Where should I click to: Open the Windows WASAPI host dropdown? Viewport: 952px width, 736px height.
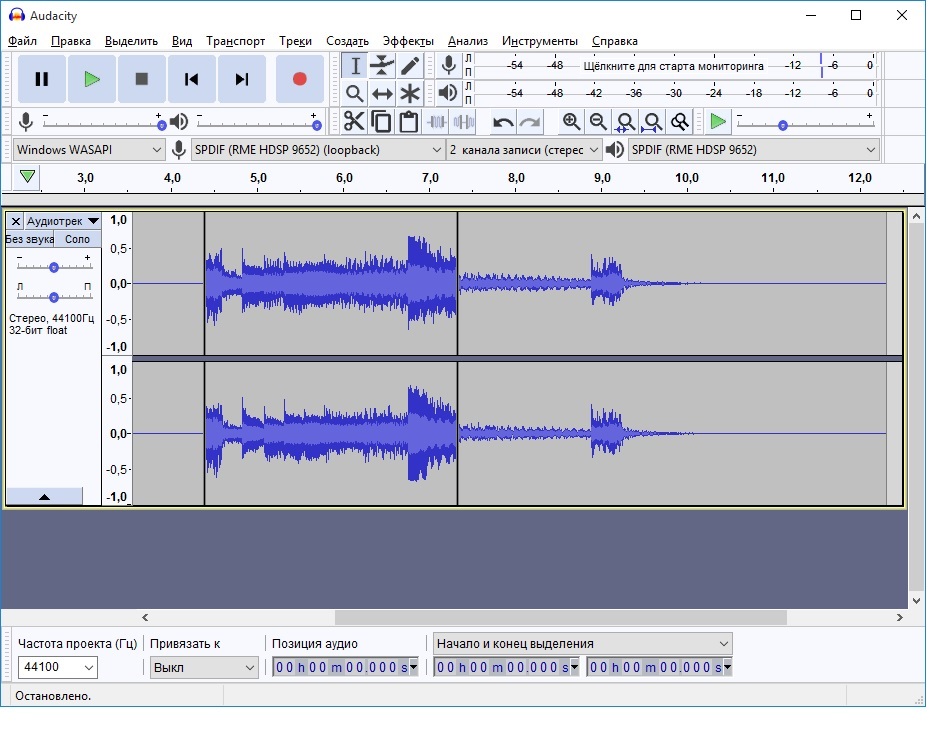pos(88,150)
